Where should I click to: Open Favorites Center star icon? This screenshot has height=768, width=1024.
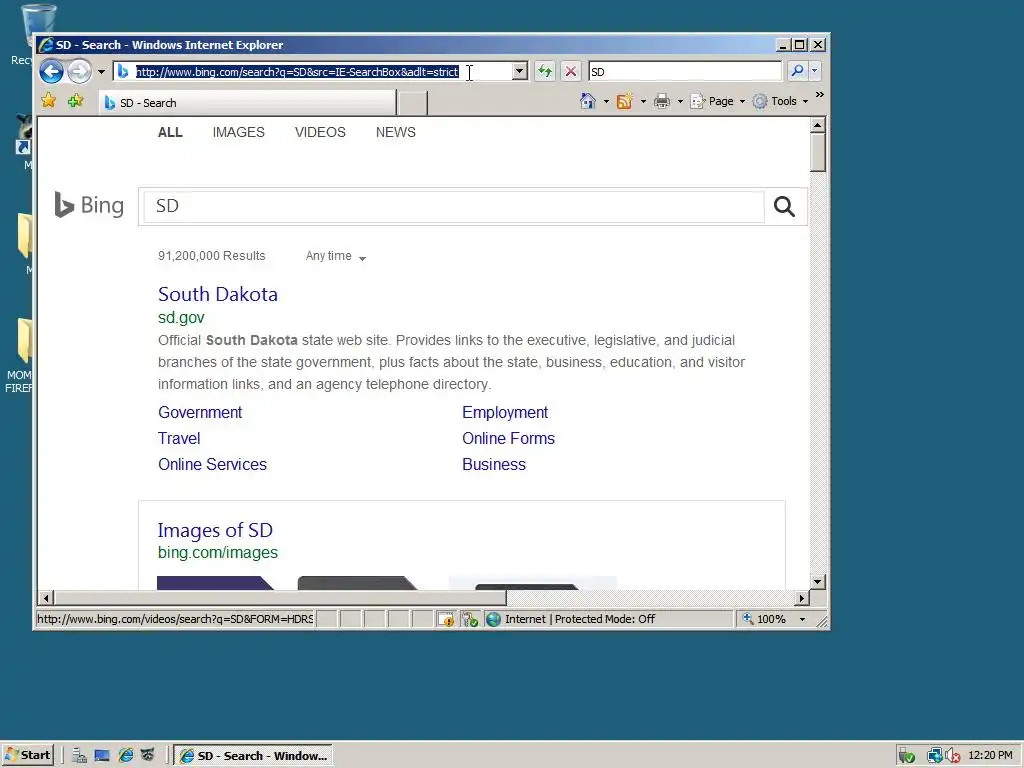tap(48, 101)
